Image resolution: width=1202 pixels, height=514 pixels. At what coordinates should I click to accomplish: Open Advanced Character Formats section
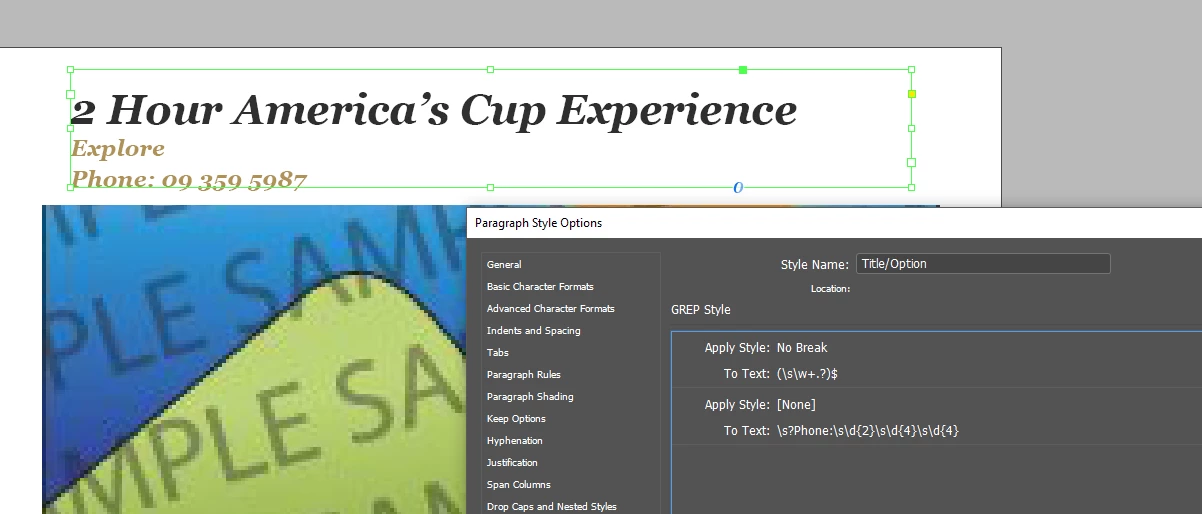(x=551, y=309)
